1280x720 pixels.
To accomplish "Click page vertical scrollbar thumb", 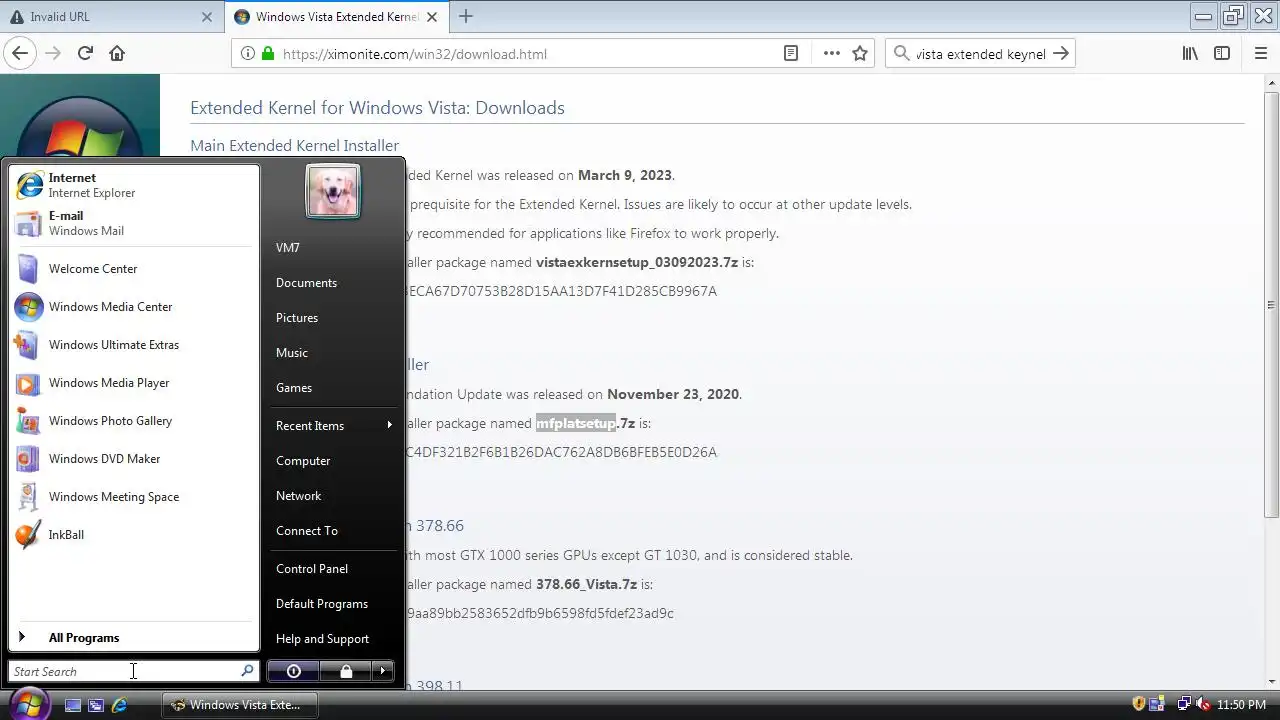I will [1272, 305].
